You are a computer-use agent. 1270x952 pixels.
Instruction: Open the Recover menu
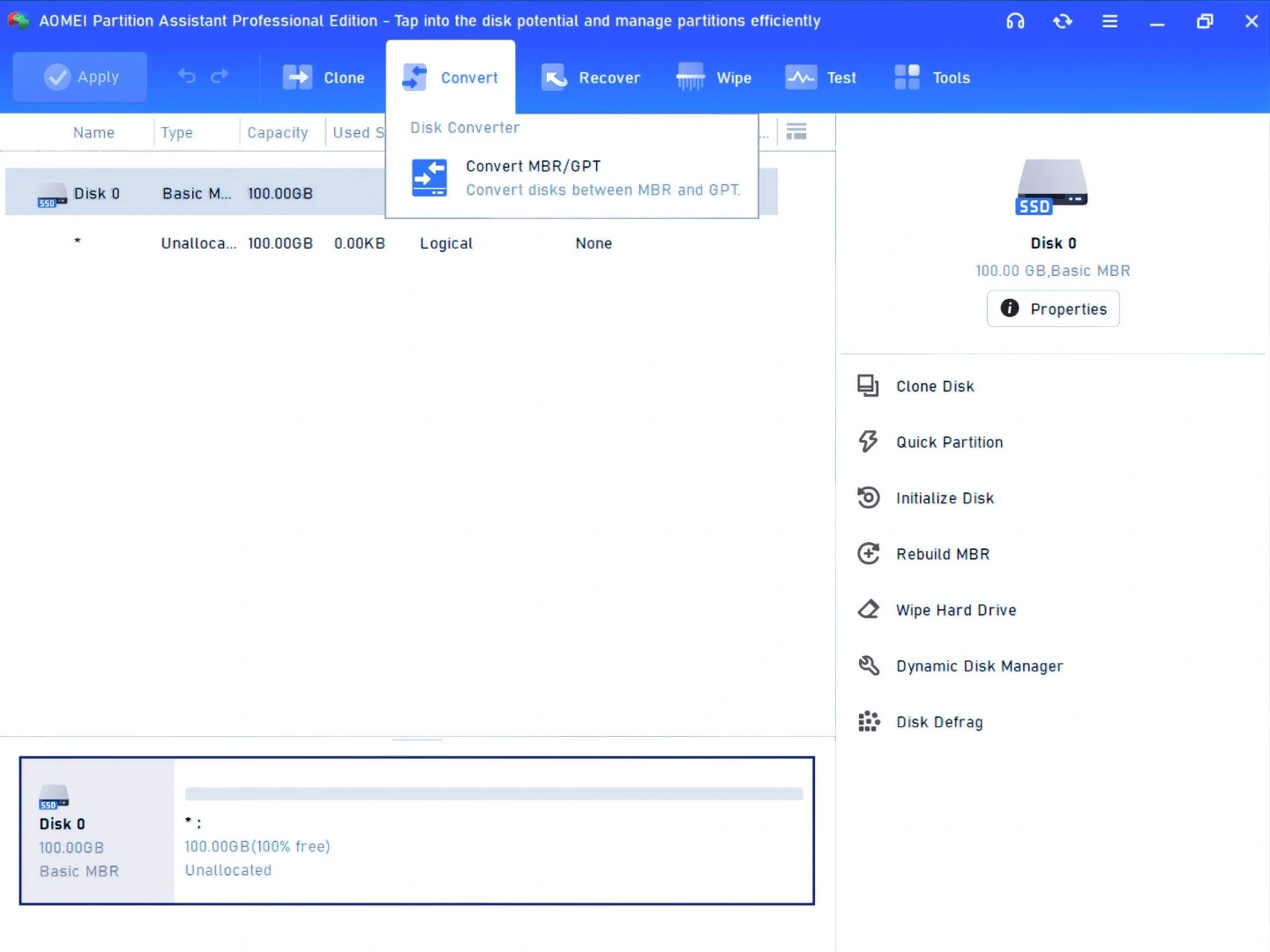coord(591,78)
